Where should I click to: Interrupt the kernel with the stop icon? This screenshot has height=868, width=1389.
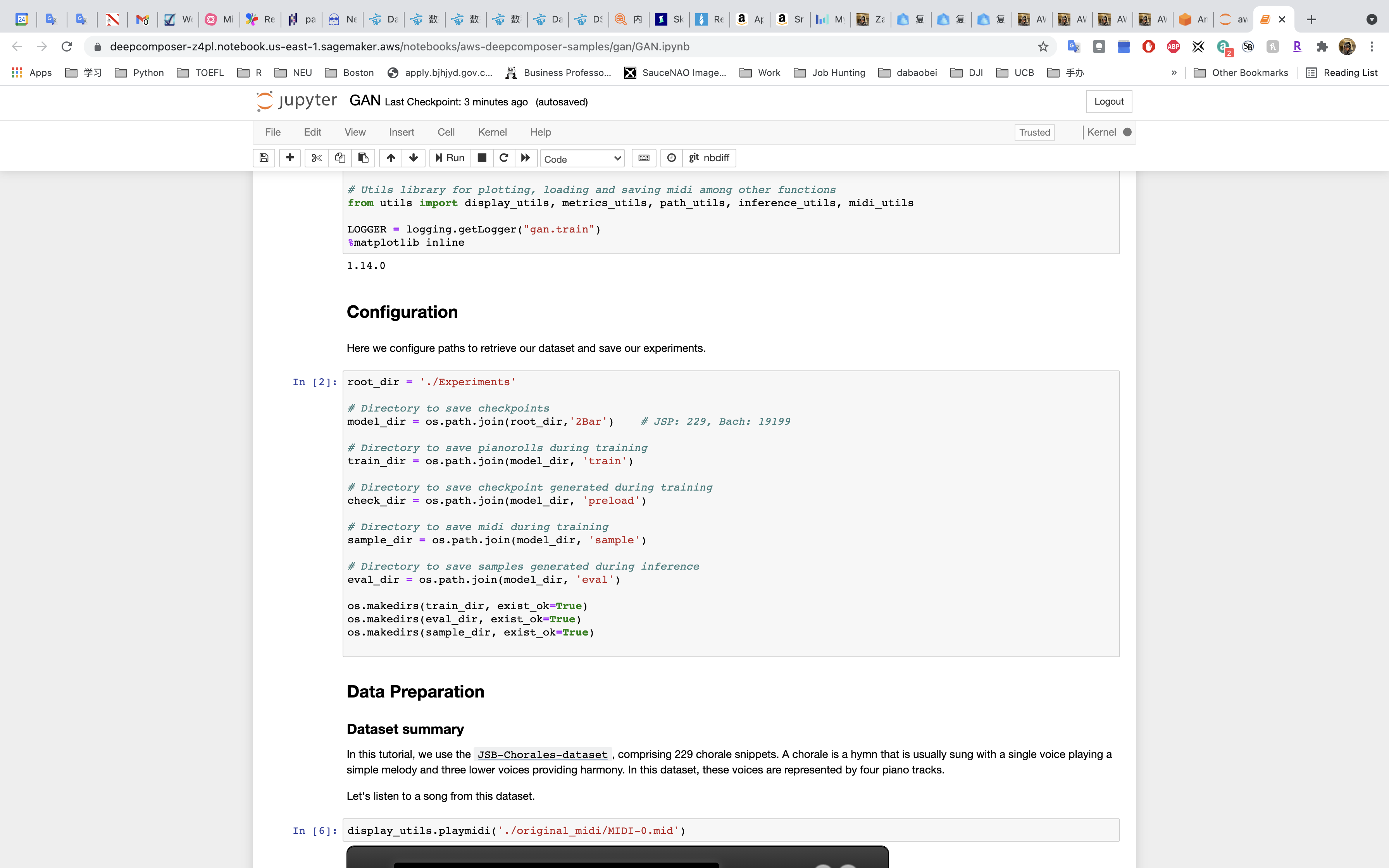[x=482, y=158]
